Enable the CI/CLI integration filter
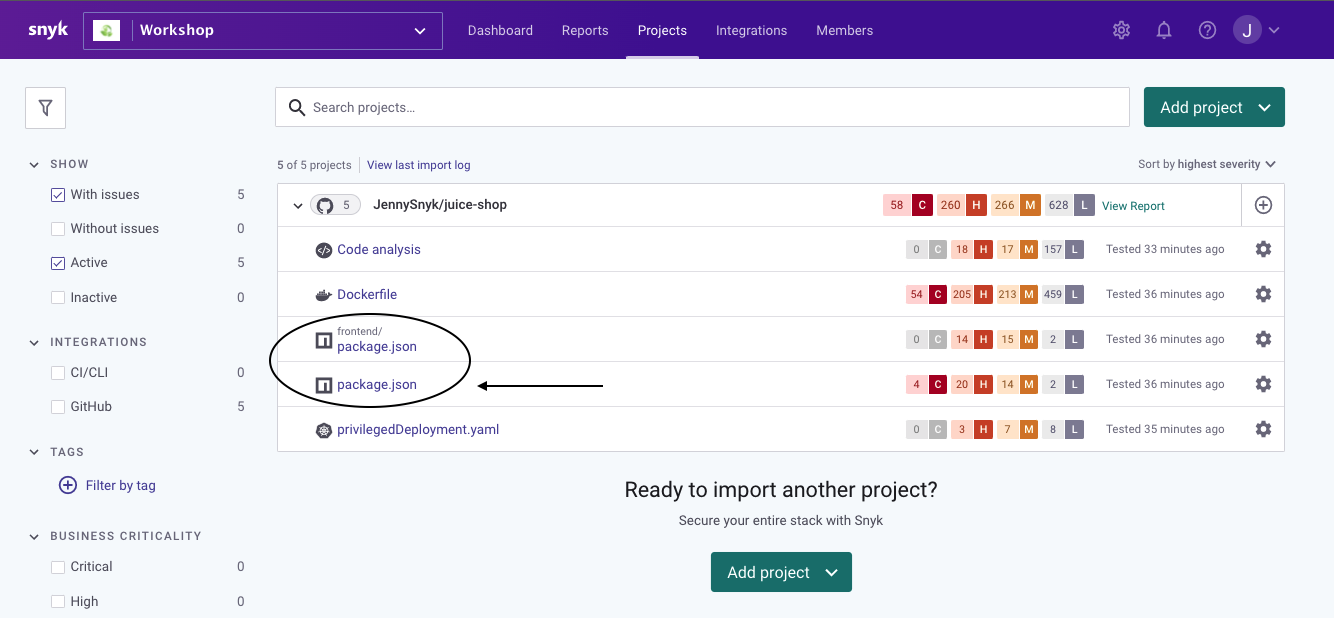1334x618 pixels. point(58,373)
